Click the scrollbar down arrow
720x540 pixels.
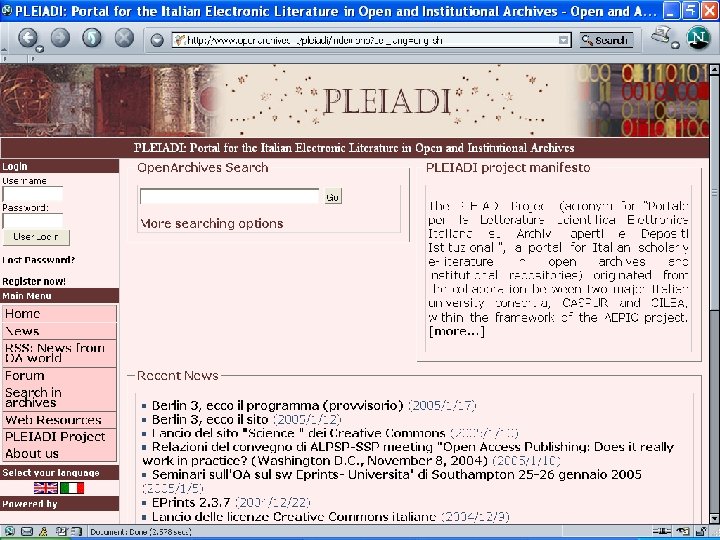click(714, 518)
